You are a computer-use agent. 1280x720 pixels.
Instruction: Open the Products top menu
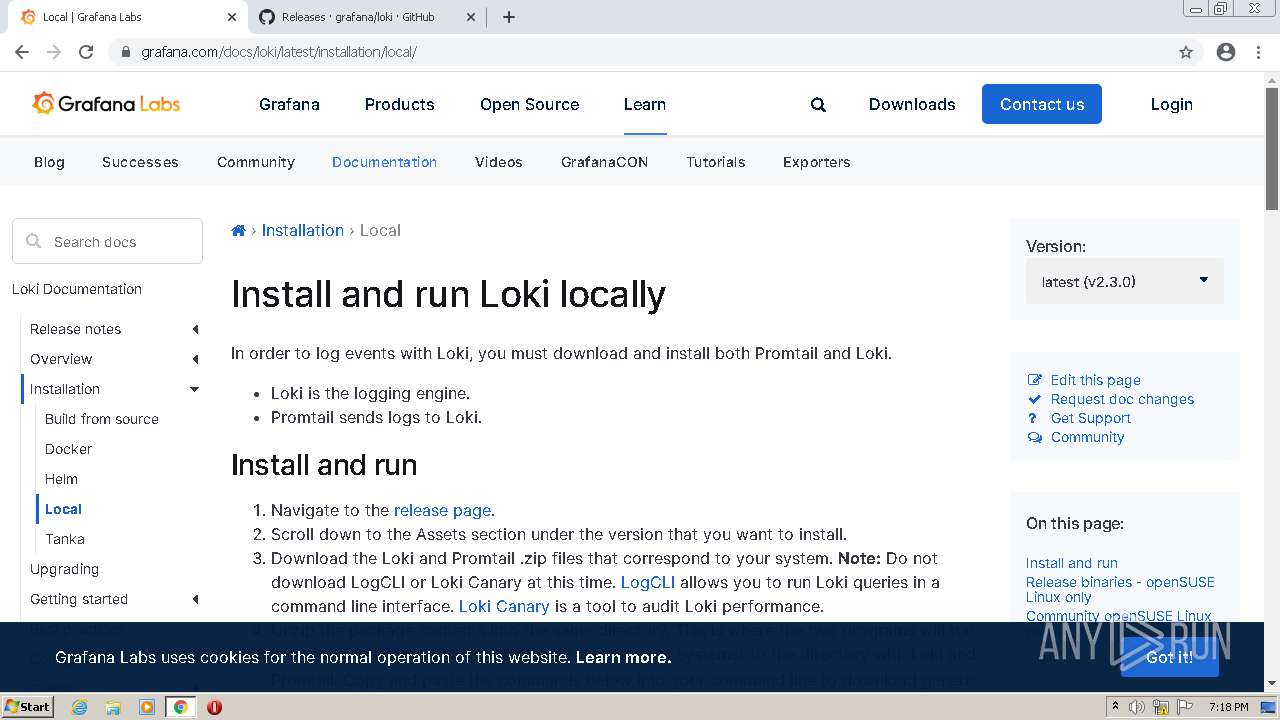click(399, 104)
